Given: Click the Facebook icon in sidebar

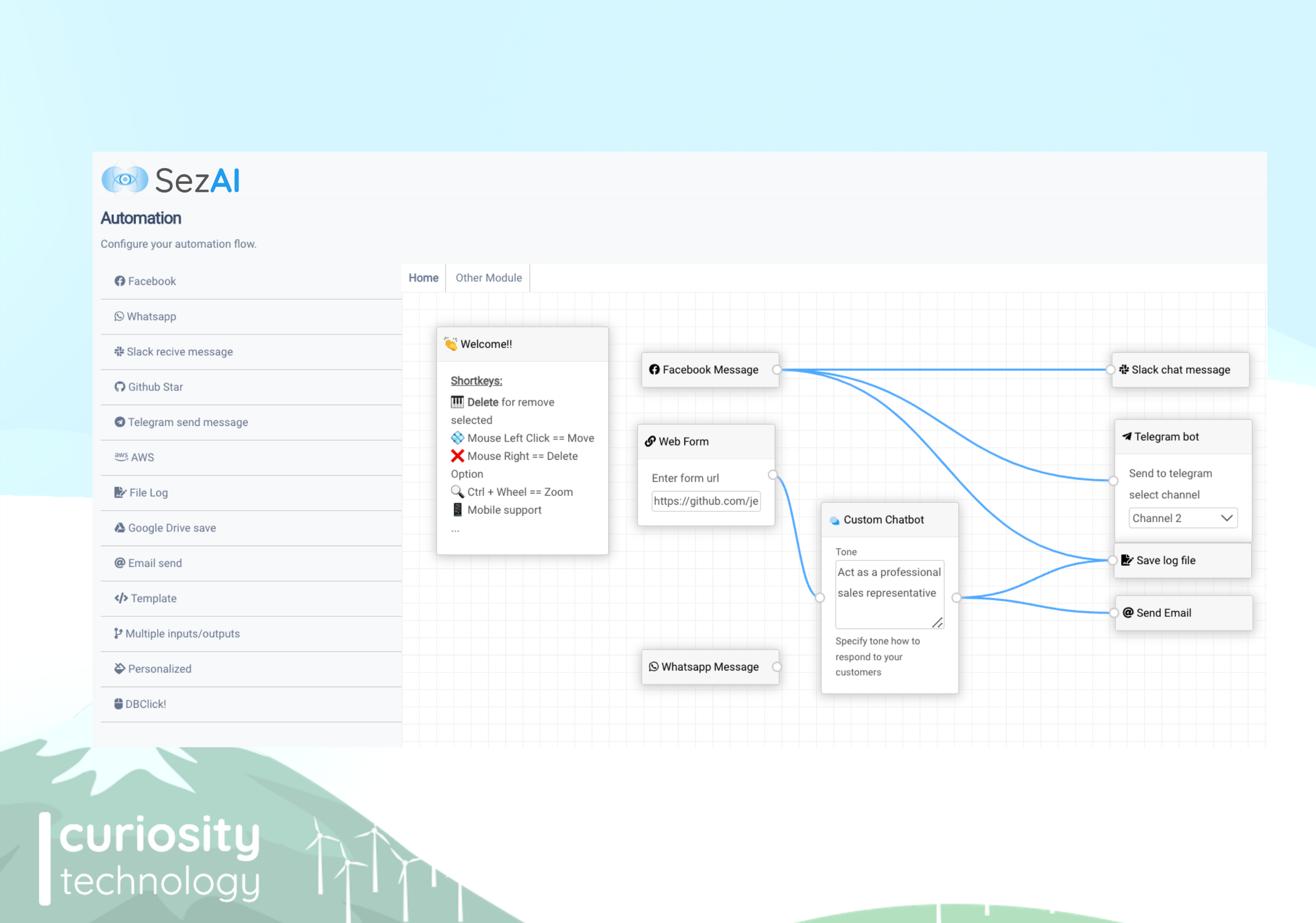Looking at the screenshot, I should [x=119, y=281].
